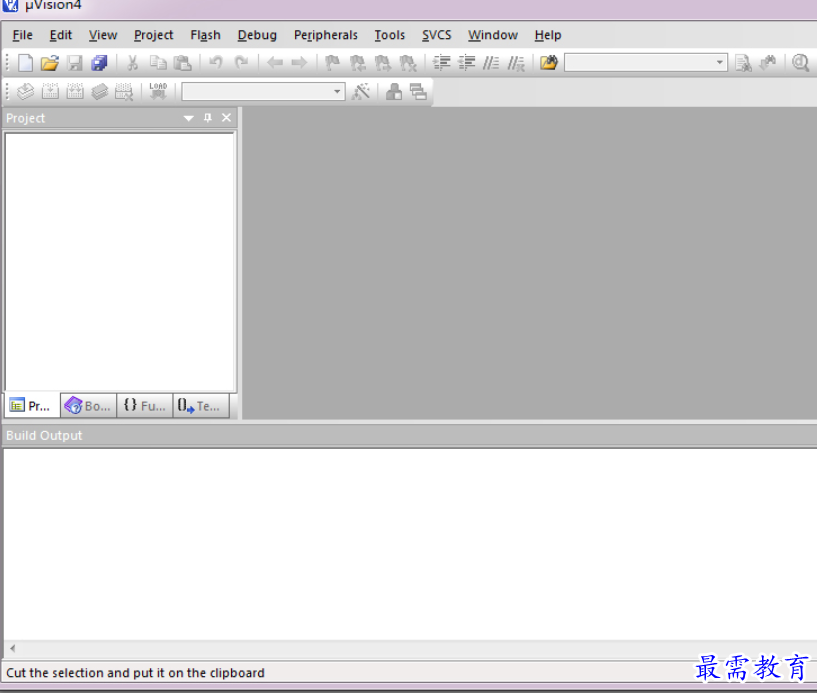Switch to the Books (Bo...) tab
This screenshot has width=817, height=699.
coord(88,406)
